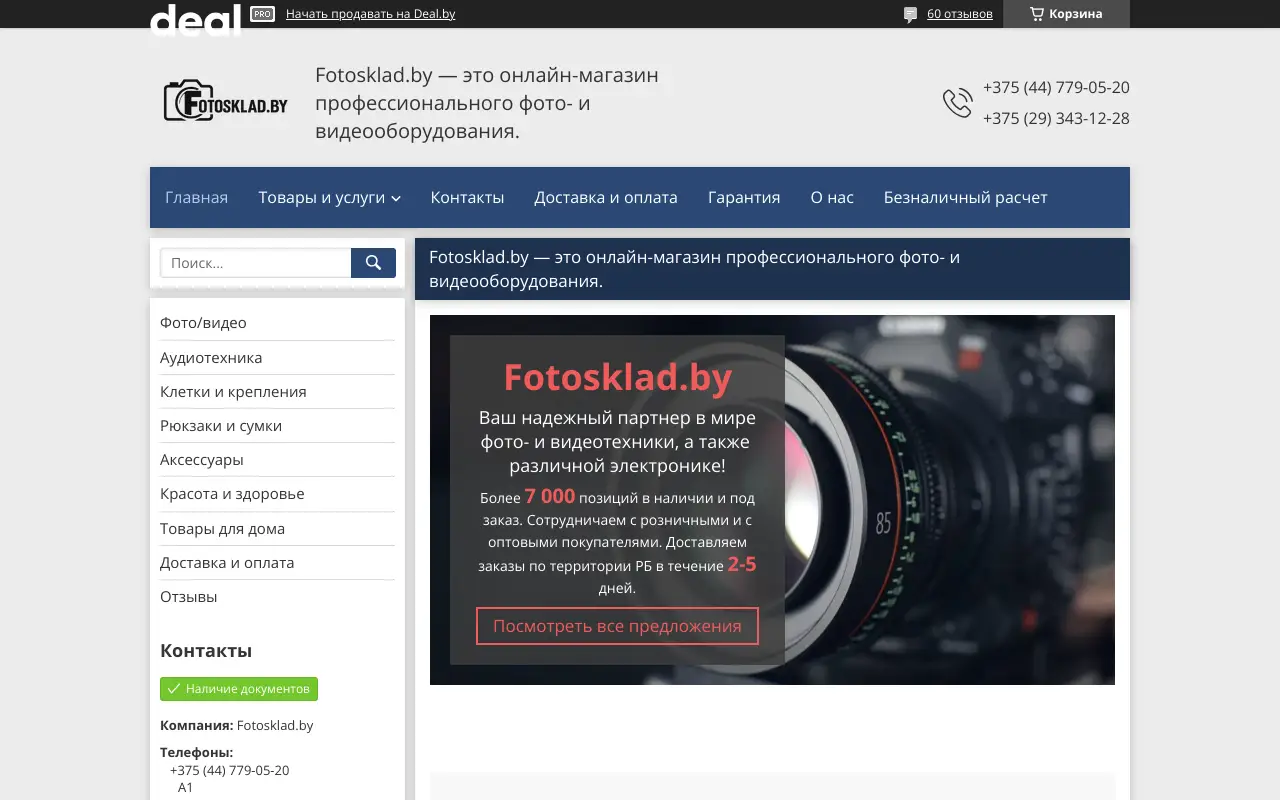This screenshot has height=800, width=1280.
Task: Click the green checkmark on Наличие документов
Action: point(174,688)
